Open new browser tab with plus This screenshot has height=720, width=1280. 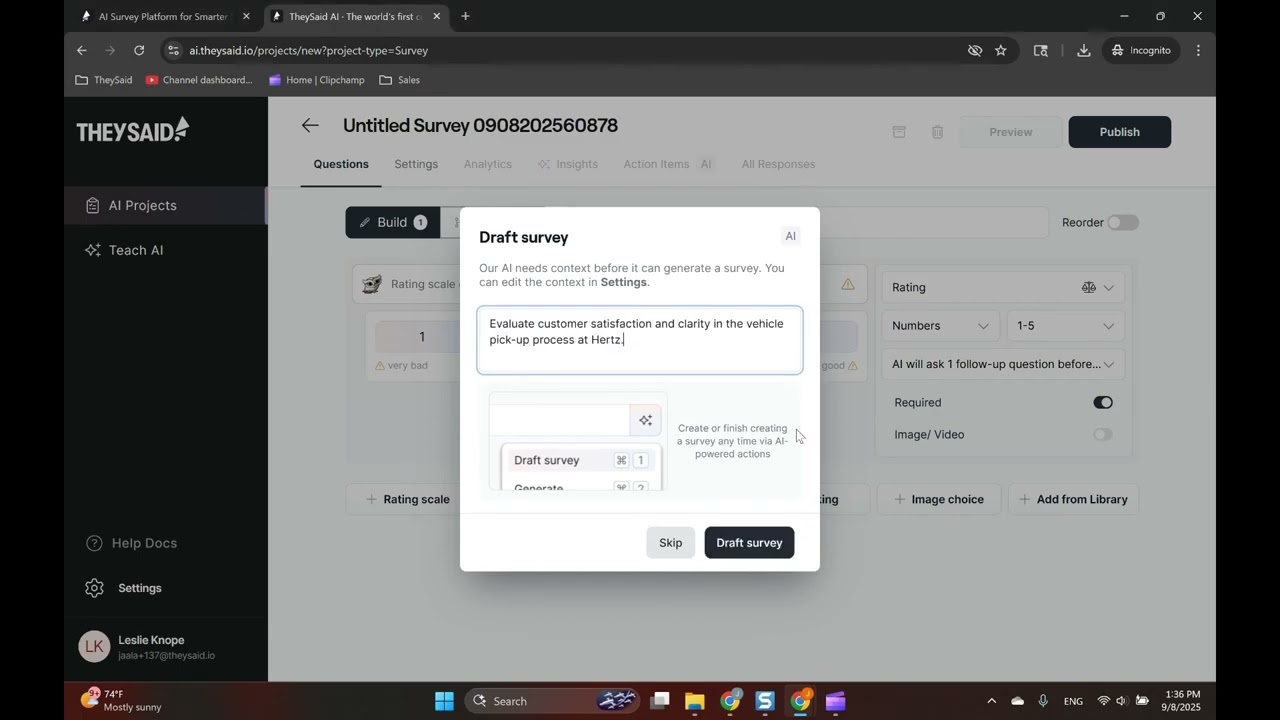(465, 16)
